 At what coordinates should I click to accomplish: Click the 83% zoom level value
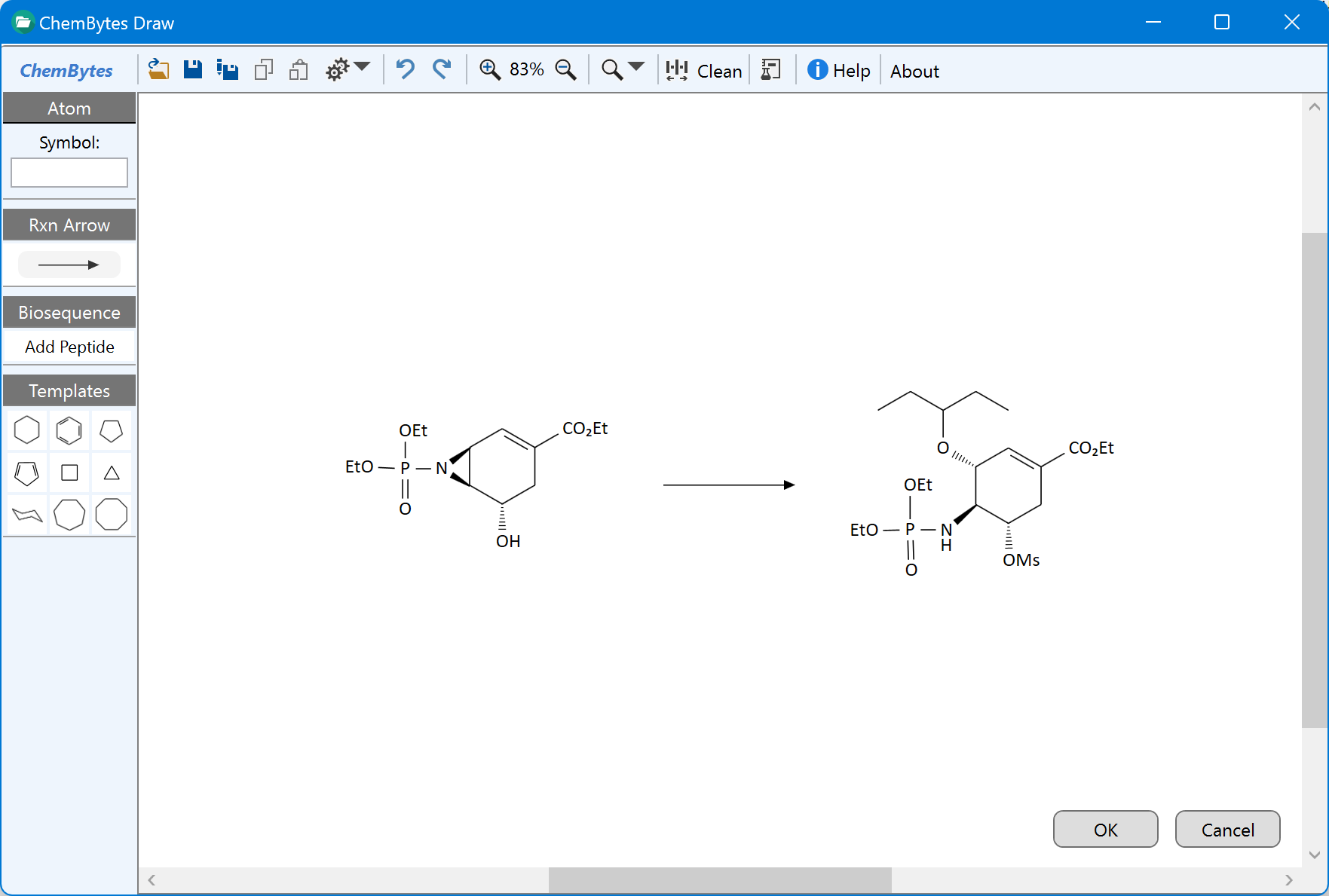(527, 69)
